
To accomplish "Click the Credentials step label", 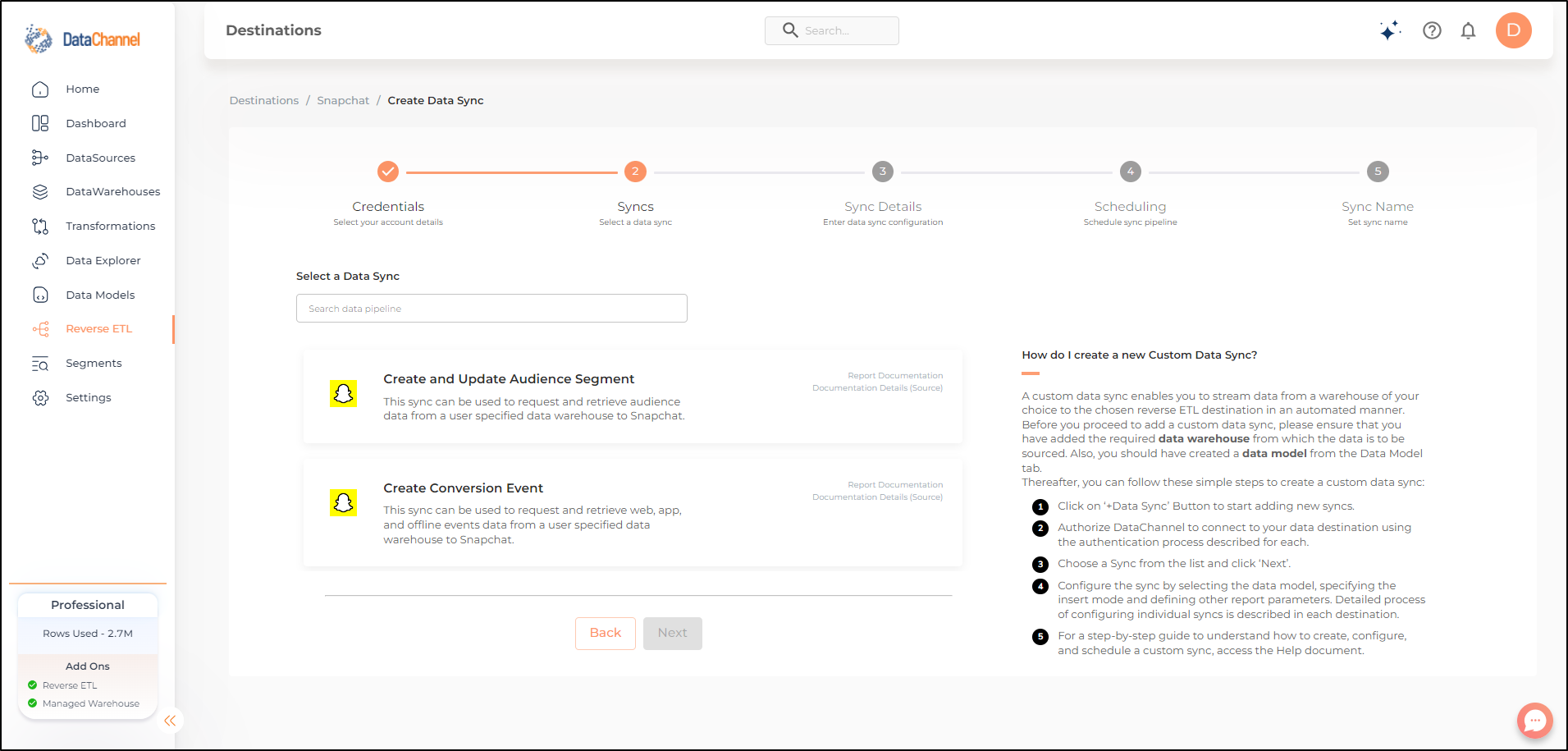I will [388, 207].
